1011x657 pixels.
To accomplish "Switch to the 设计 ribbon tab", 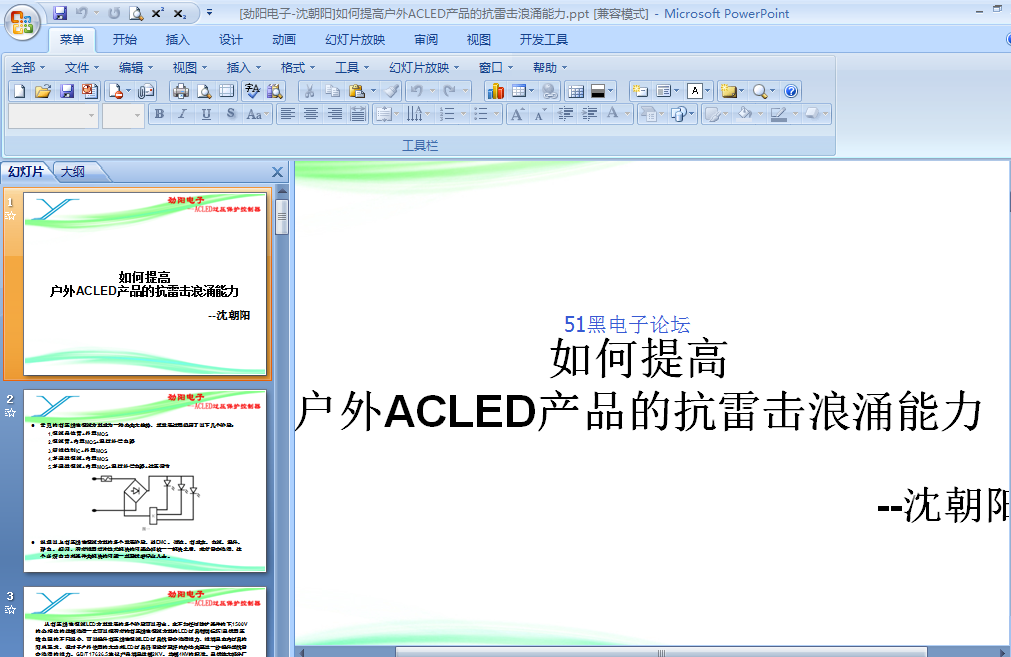I will pyautogui.click(x=230, y=40).
